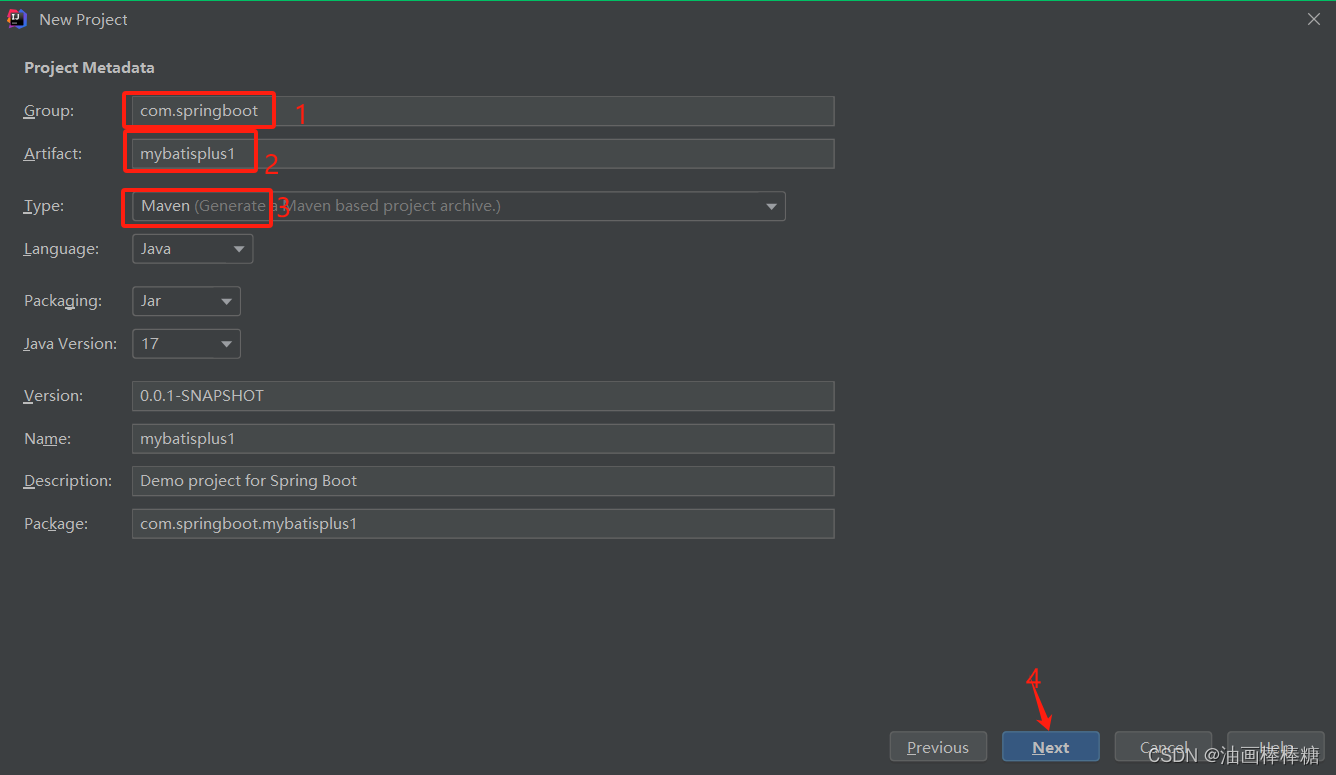Click the dropdown arrow beside Java Version 17
The height and width of the screenshot is (775, 1336).
point(226,343)
